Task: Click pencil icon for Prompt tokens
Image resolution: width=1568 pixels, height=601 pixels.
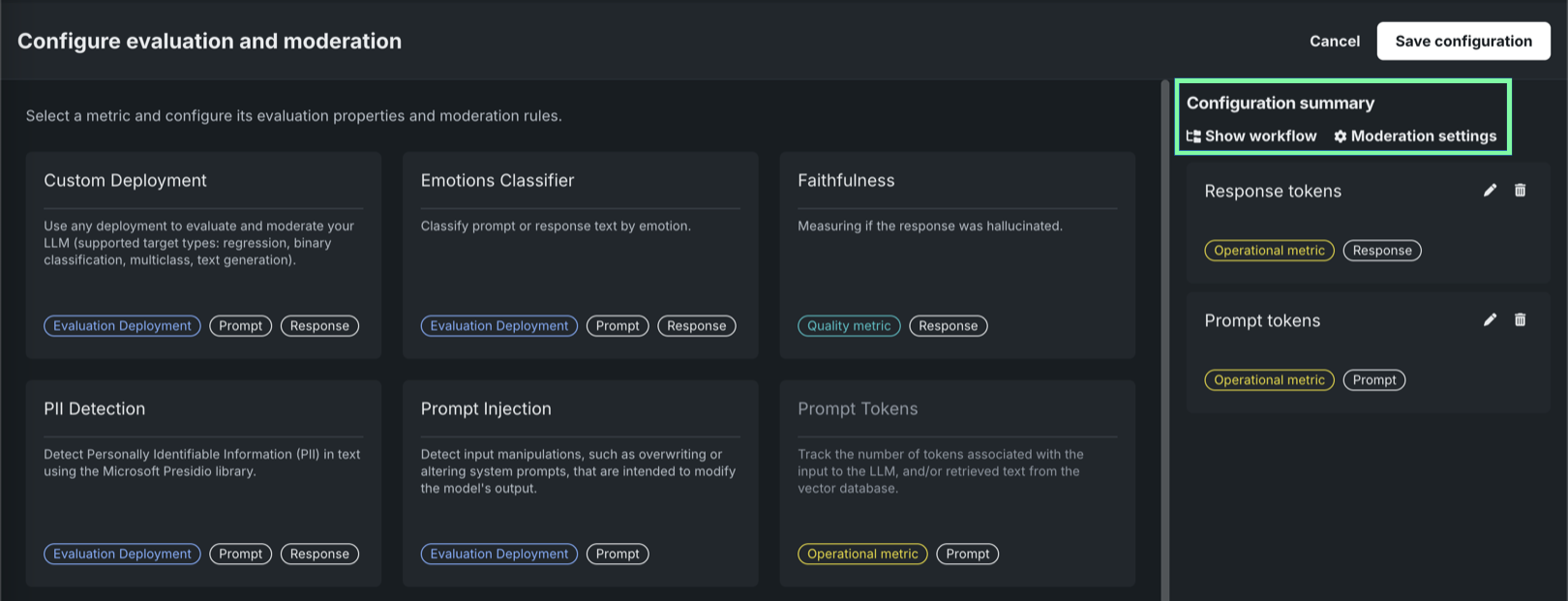Action: 1490,320
